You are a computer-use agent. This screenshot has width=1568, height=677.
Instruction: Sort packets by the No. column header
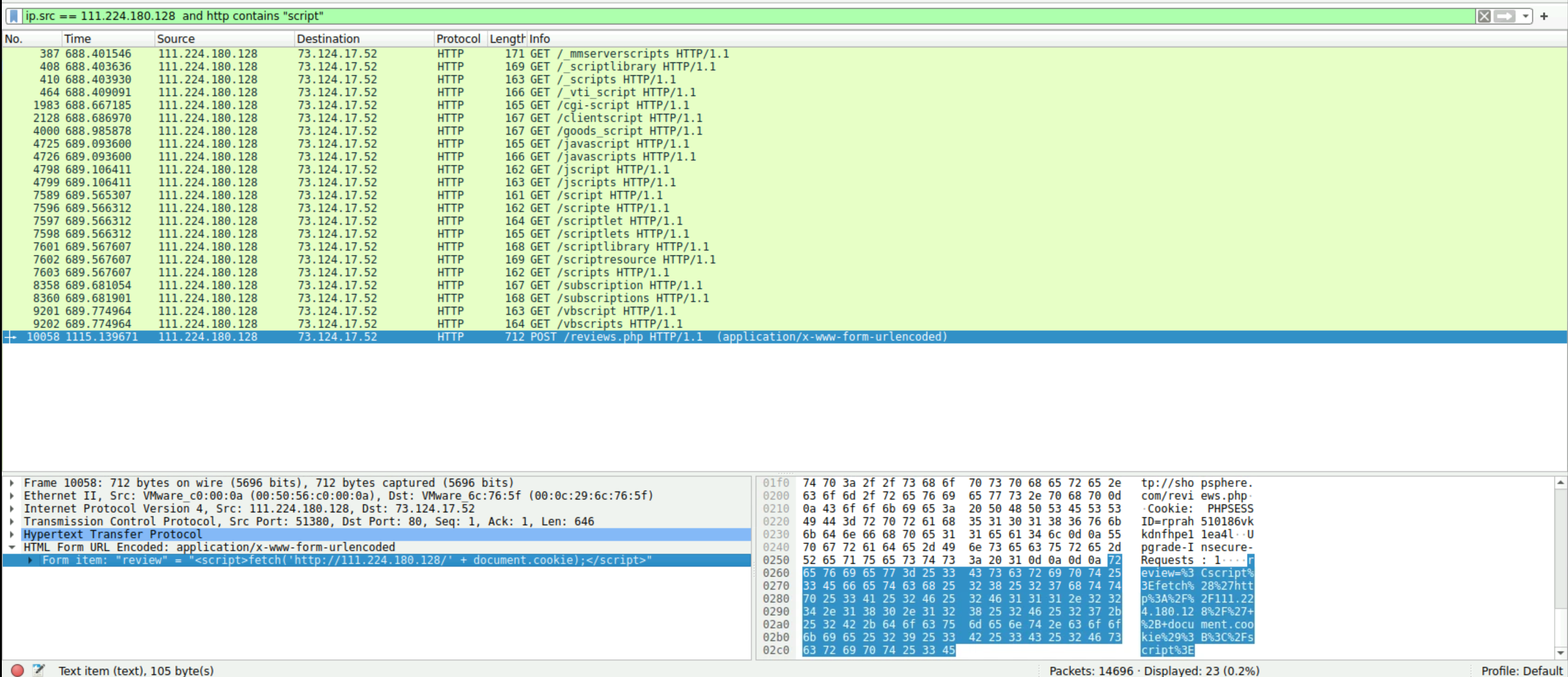tap(31, 39)
